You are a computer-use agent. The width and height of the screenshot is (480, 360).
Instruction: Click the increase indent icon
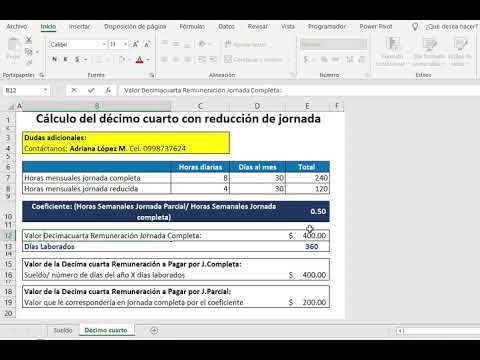(213, 60)
